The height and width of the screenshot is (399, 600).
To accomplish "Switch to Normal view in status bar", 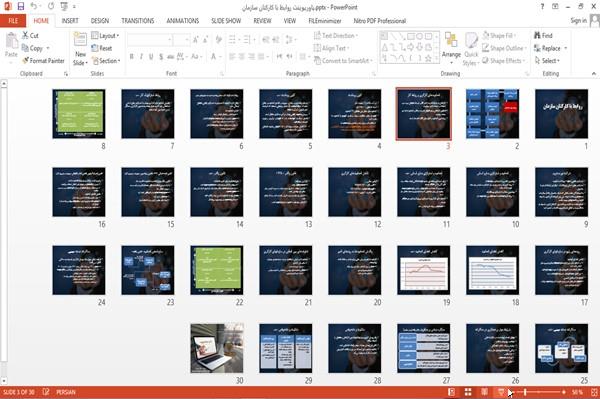I will [451, 392].
